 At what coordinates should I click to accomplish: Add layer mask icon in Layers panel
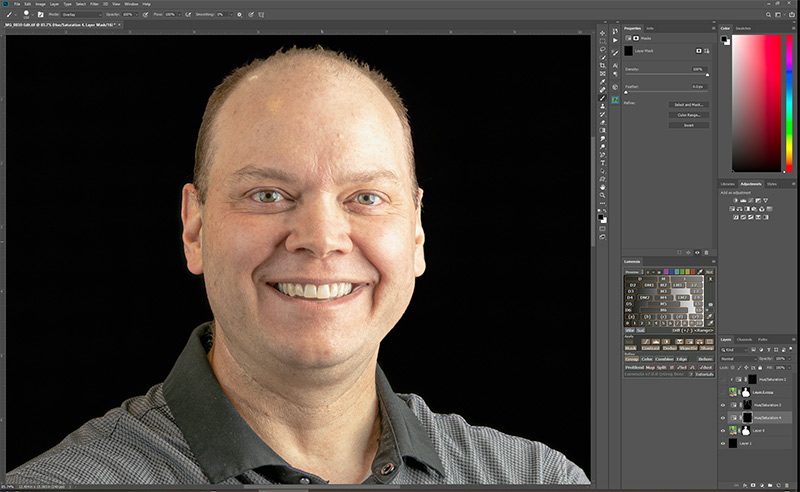click(x=753, y=485)
